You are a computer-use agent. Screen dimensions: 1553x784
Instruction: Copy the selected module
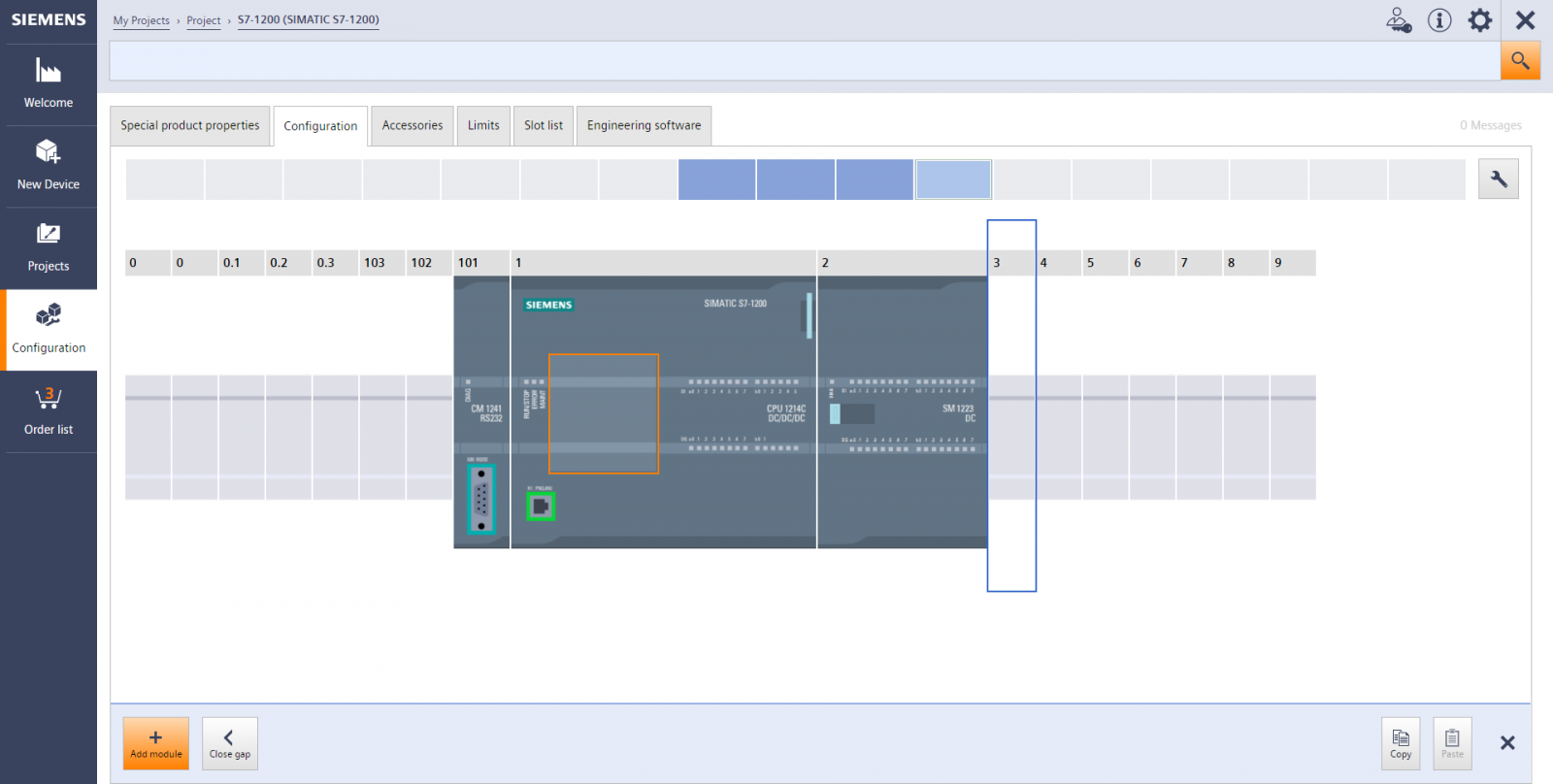point(1401,743)
